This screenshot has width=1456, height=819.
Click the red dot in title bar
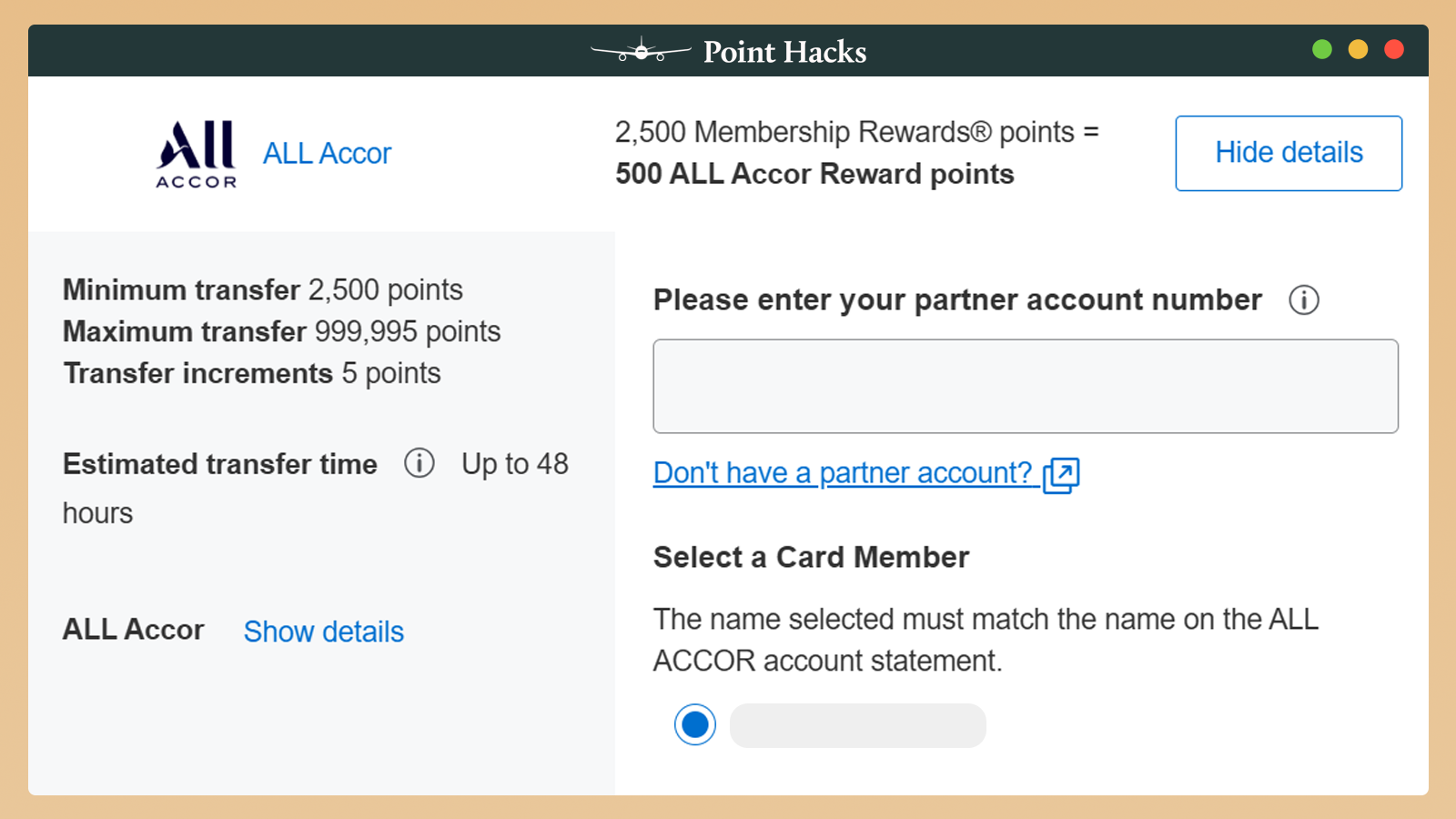(x=1393, y=50)
